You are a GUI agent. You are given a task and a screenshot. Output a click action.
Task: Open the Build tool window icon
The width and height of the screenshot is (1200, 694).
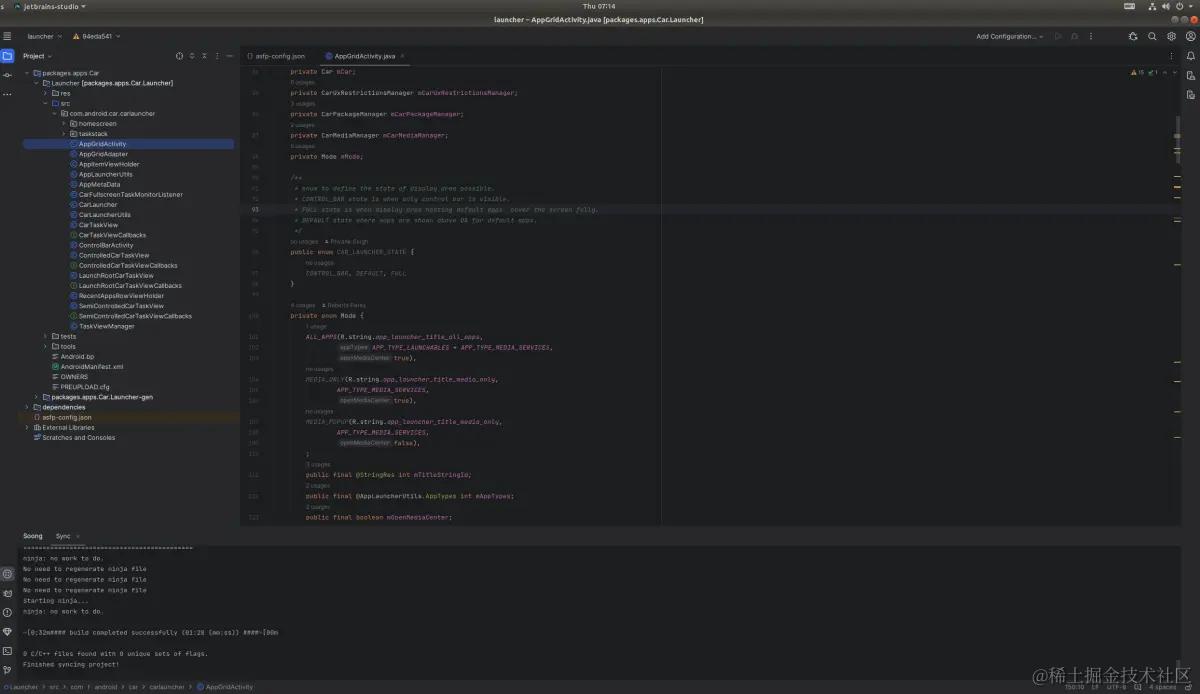7,574
